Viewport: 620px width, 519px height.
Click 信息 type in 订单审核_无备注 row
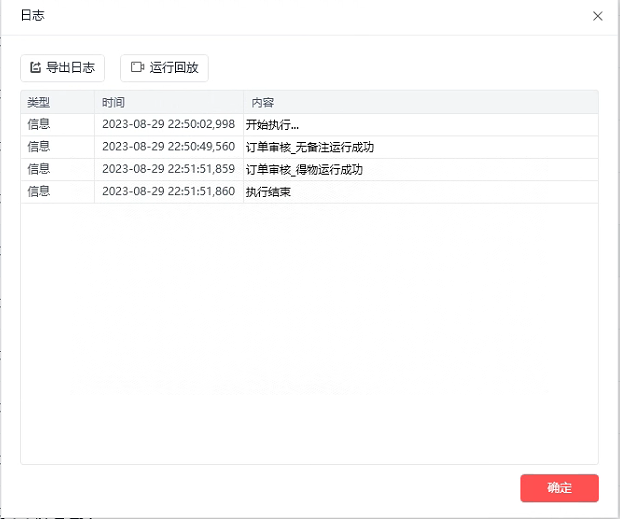tap(39, 147)
